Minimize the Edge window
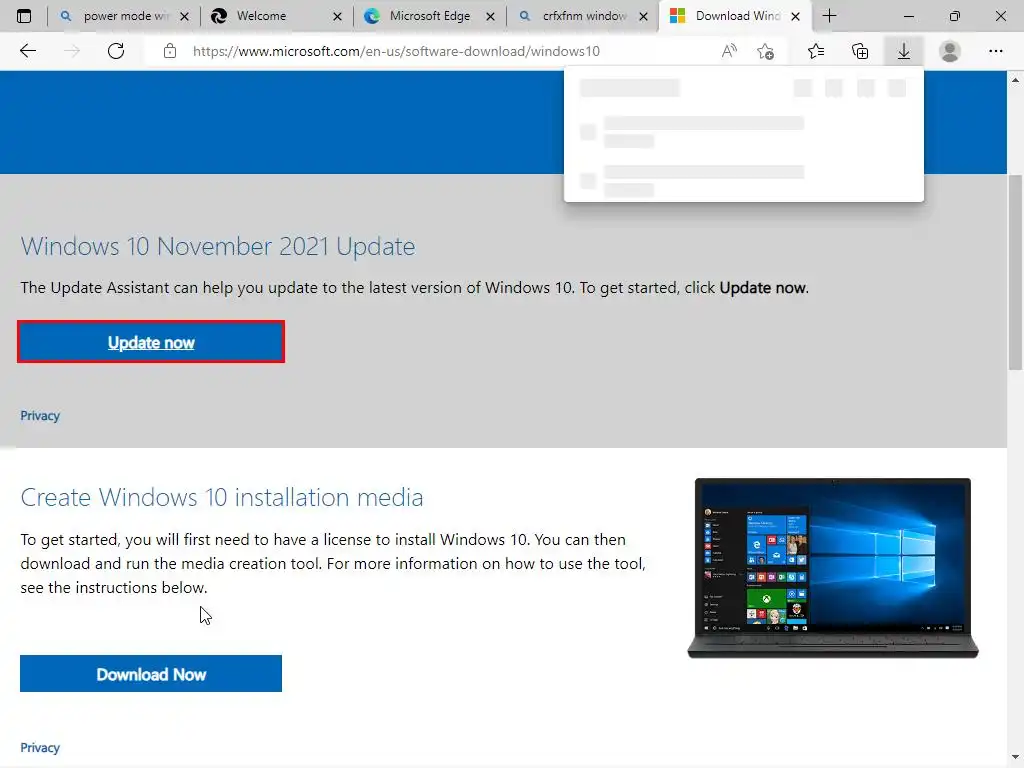1024x768 pixels. click(x=908, y=16)
